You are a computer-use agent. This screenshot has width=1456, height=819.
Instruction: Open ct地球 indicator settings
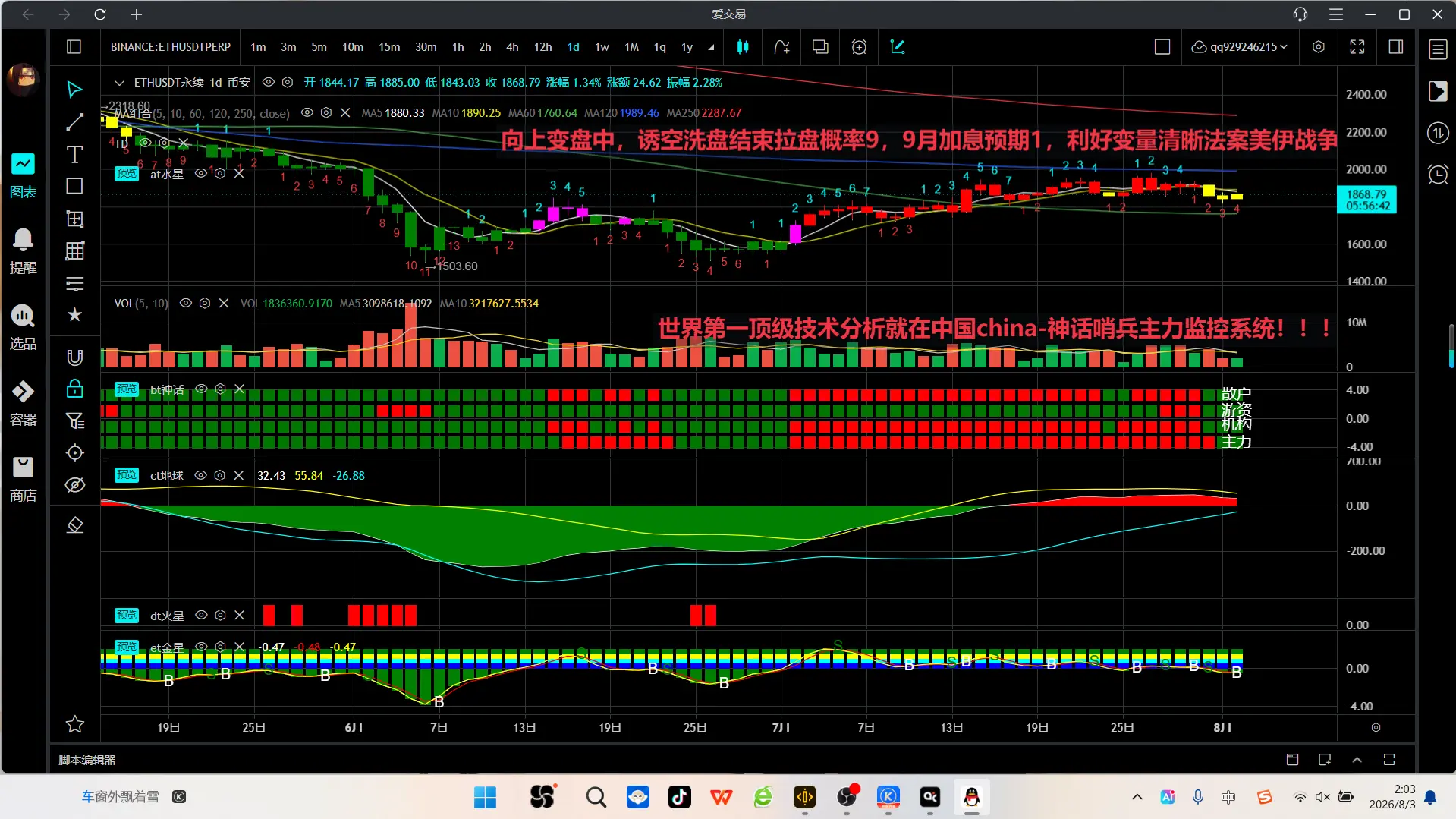pos(219,475)
